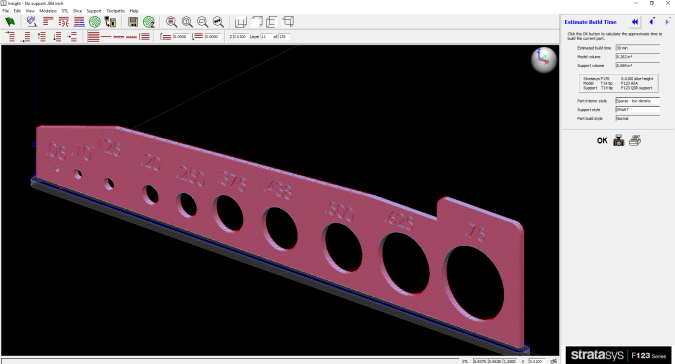Click the red and blue toolpaths icon
This screenshot has width=675, height=364.
(79, 22)
